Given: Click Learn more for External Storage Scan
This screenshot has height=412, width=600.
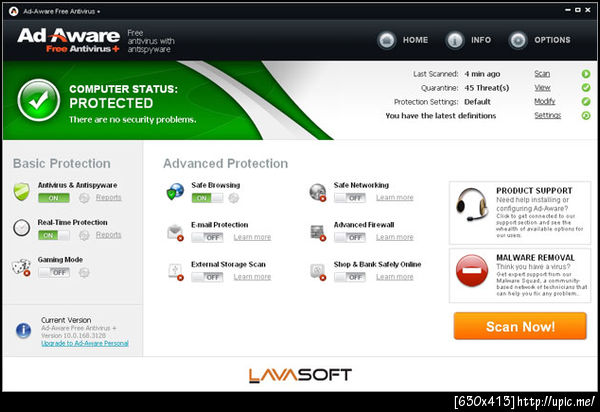Looking at the screenshot, I should (252, 277).
